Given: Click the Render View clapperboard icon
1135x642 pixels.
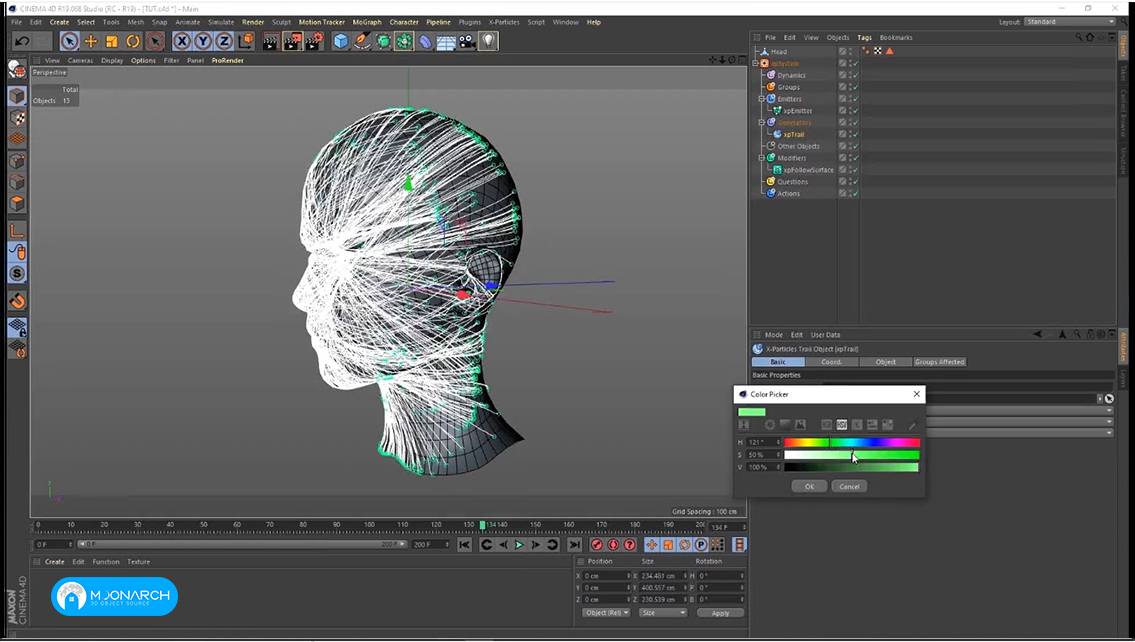Looking at the screenshot, I should (271, 41).
